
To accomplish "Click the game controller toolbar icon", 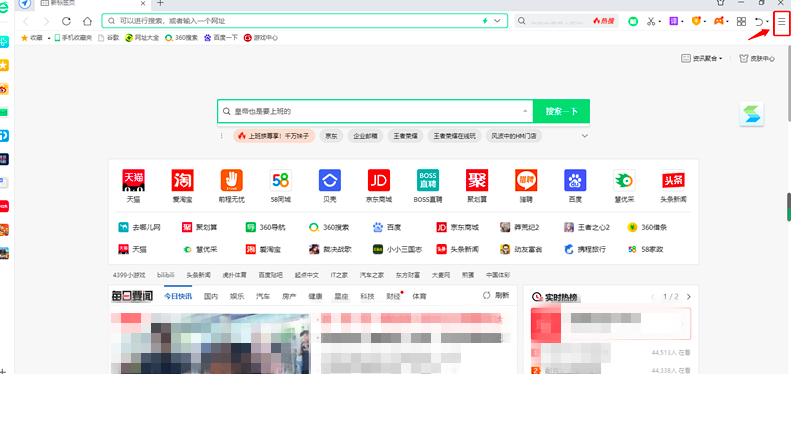I will [x=719, y=21].
